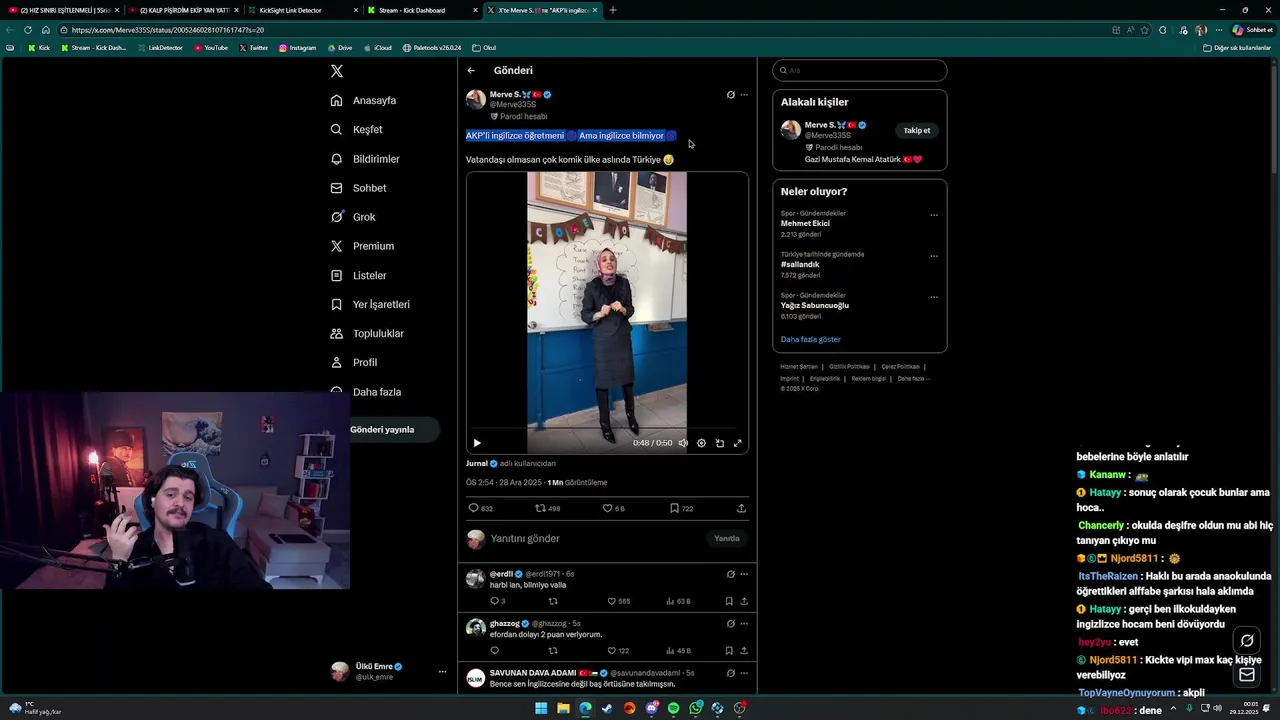
Task: Click the floating Grok button
Action: pyautogui.click(x=1247, y=641)
